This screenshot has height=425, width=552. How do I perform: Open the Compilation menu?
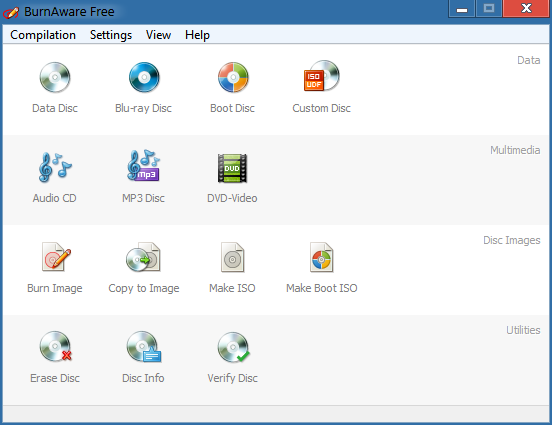[43, 35]
